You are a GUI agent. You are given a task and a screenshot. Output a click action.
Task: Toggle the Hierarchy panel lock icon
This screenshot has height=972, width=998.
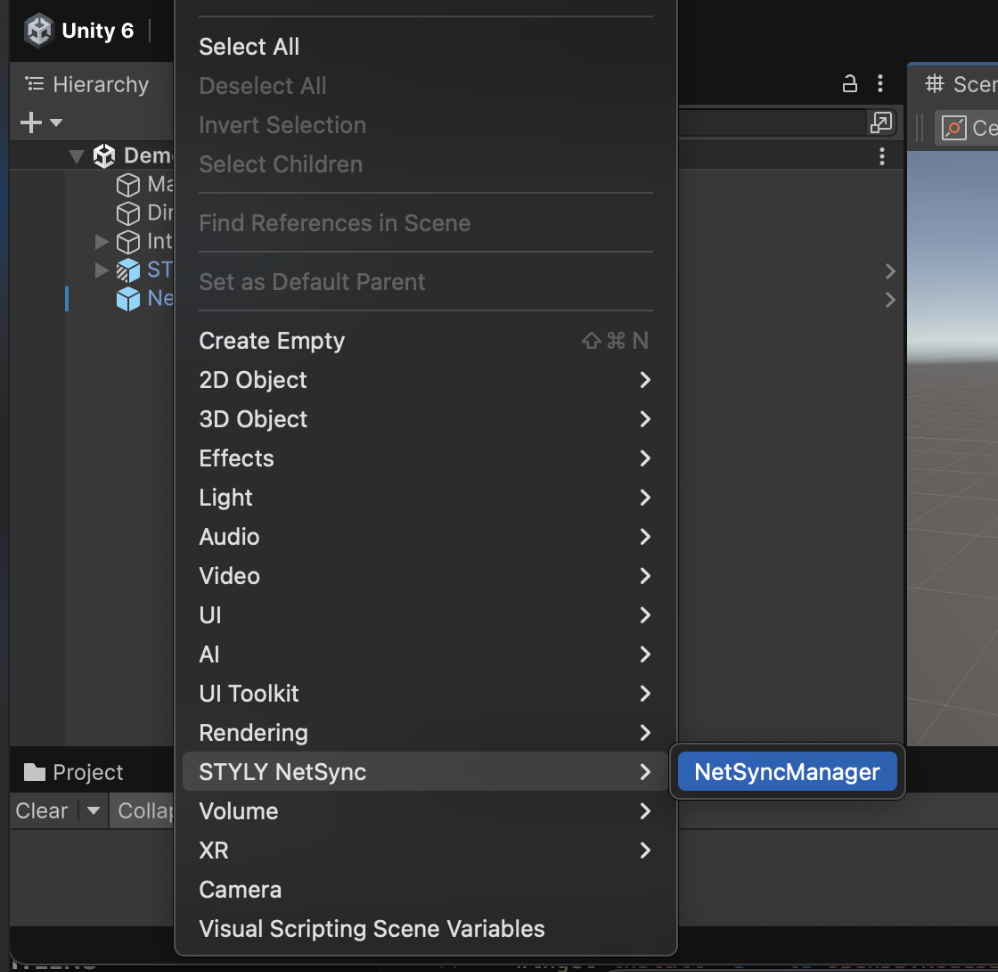pyautogui.click(x=849, y=83)
